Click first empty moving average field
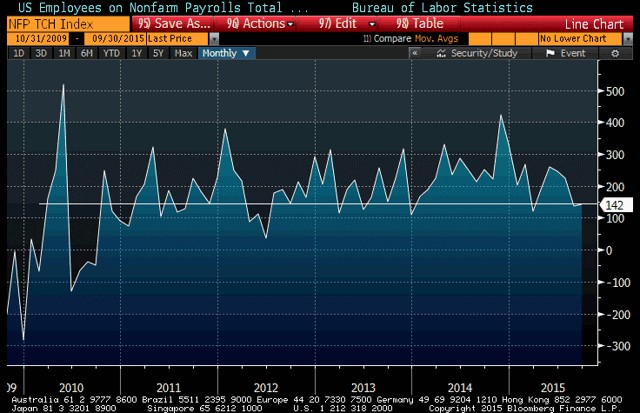This screenshot has width=640, height=413. [x=480, y=39]
